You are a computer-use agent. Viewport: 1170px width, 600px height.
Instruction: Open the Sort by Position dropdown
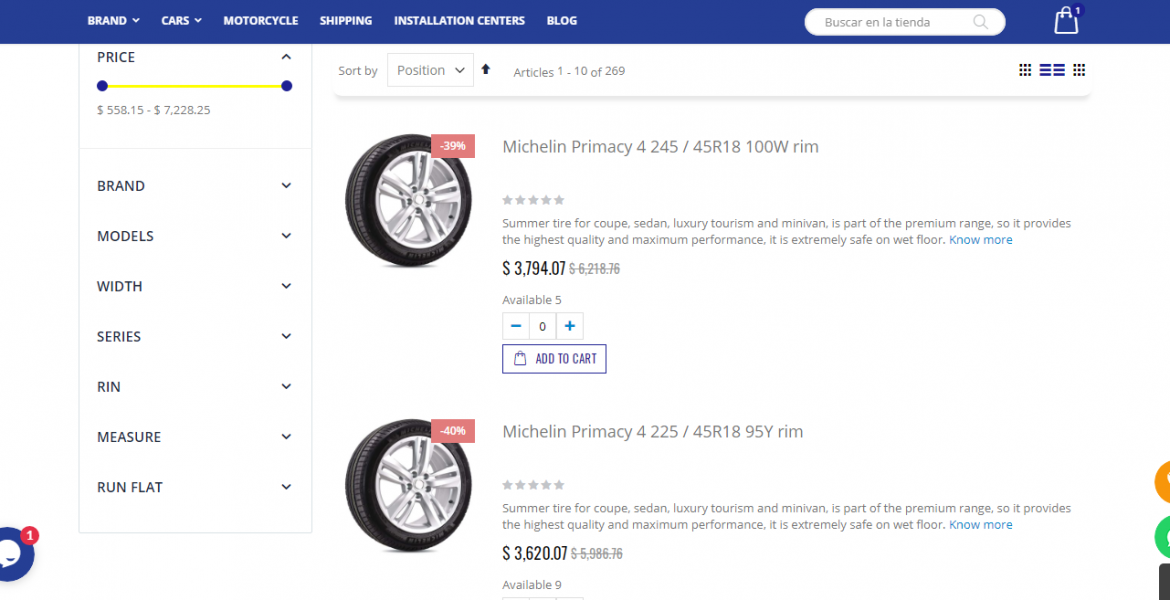(430, 70)
